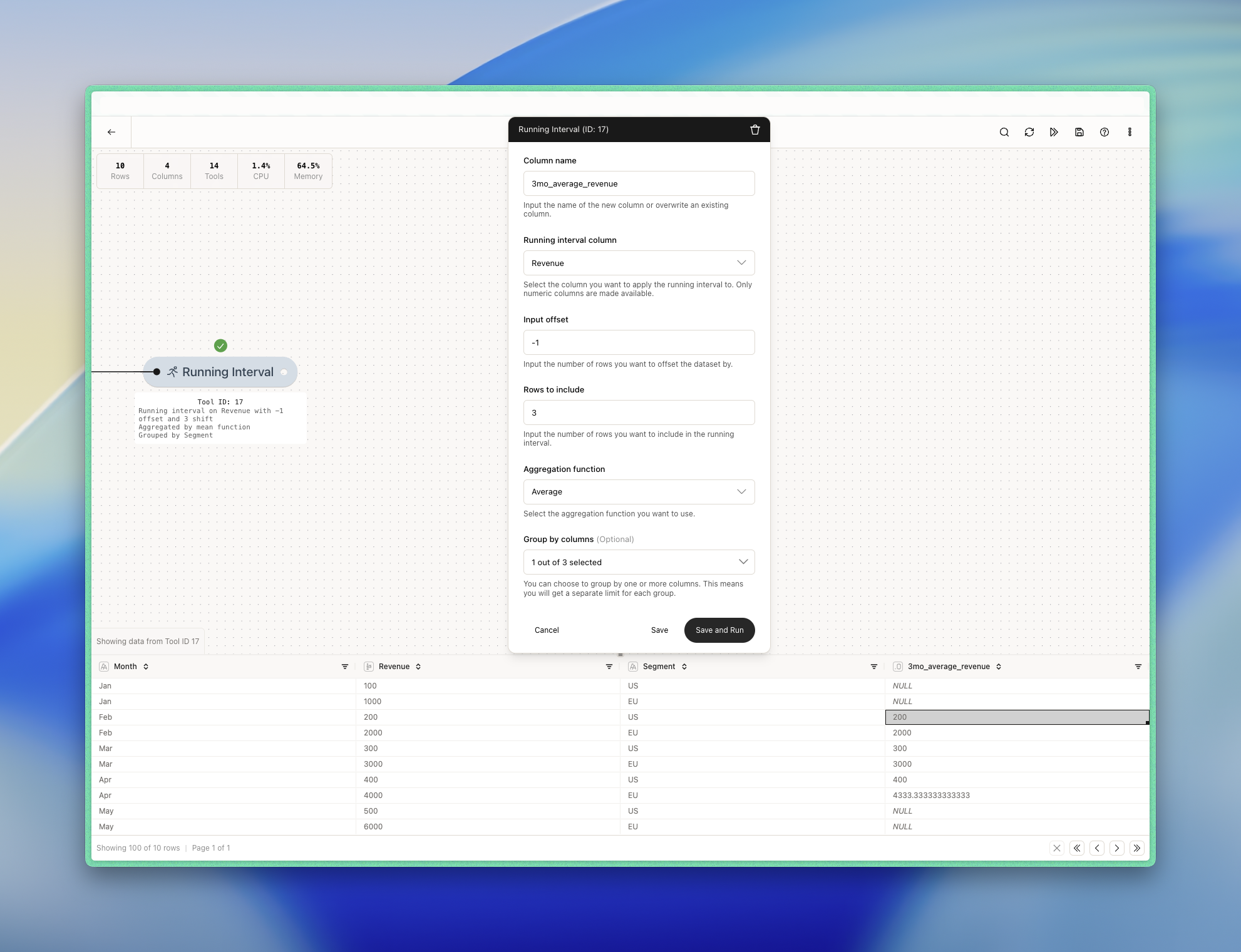
Task: Open the Aggregation function dropdown
Action: tap(639, 492)
